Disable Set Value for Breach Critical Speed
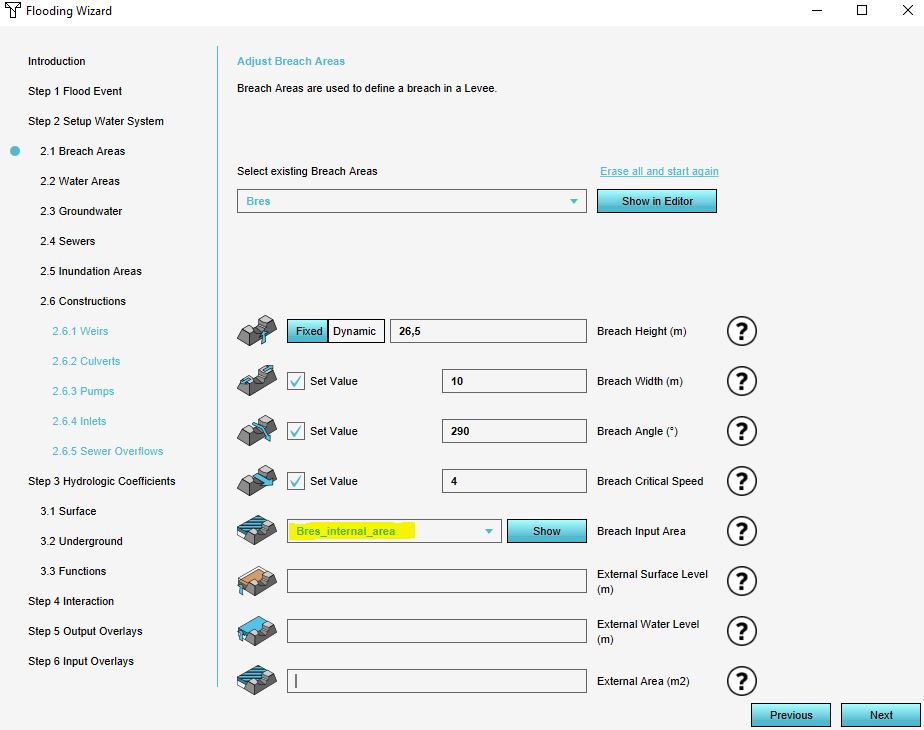 296,481
